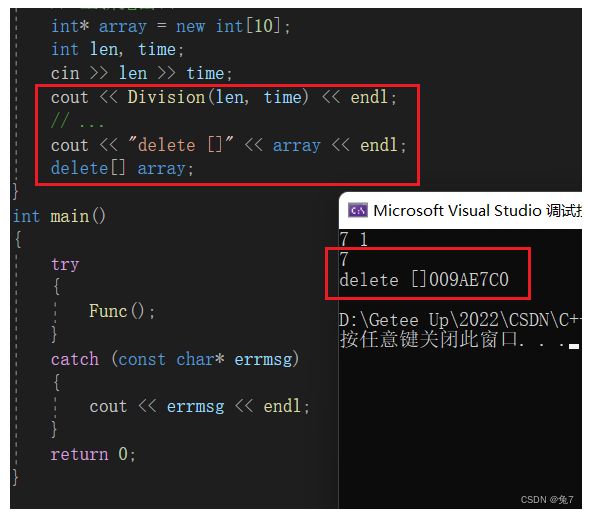Click the Microsoft Visual Studio console title text
Screen dimensions: 590x515
(x=478, y=210)
